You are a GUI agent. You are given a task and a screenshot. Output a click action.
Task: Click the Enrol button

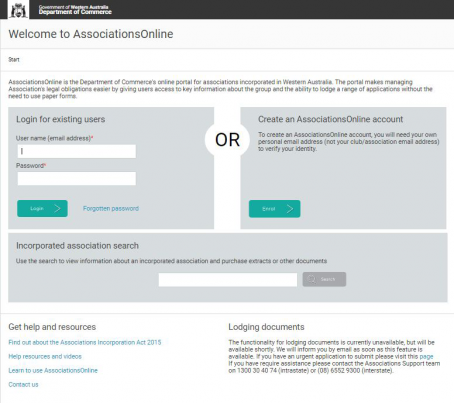[275, 209]
